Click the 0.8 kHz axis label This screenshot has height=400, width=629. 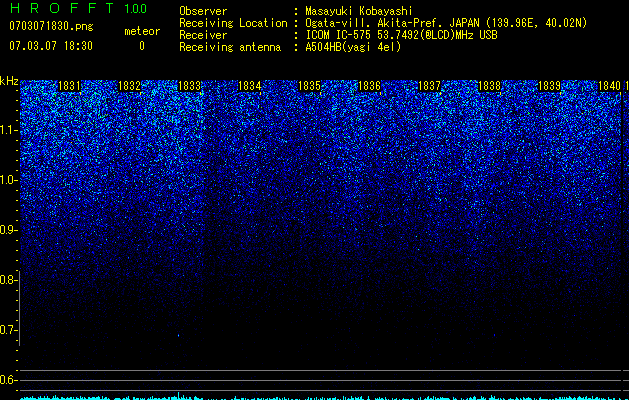pos(8,280)
